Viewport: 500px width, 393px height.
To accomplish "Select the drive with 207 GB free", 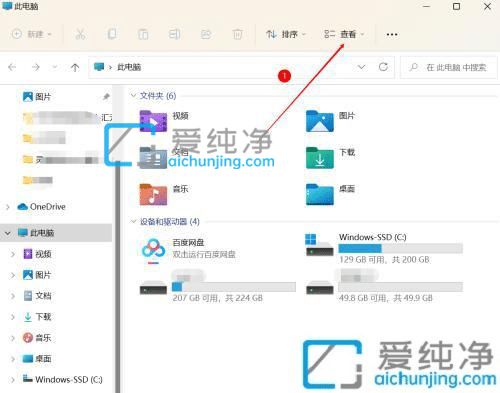I will click(x=153, y=288).
